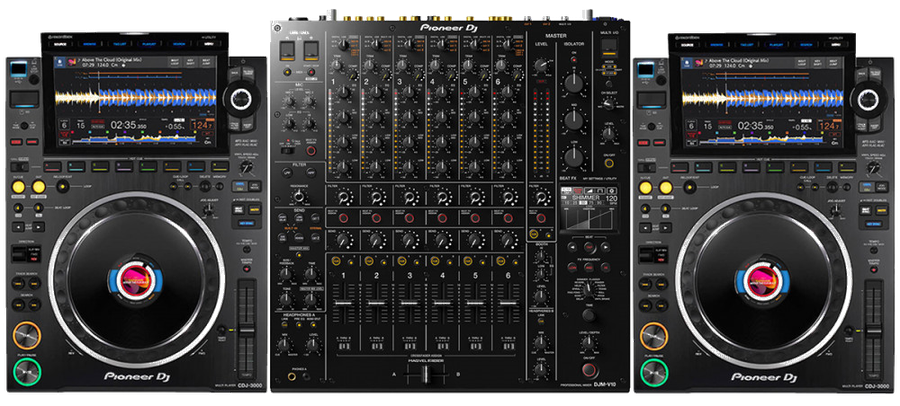Open SEARCH tab on right deck screen
This screenshot has height=406, width=900.
806,43
